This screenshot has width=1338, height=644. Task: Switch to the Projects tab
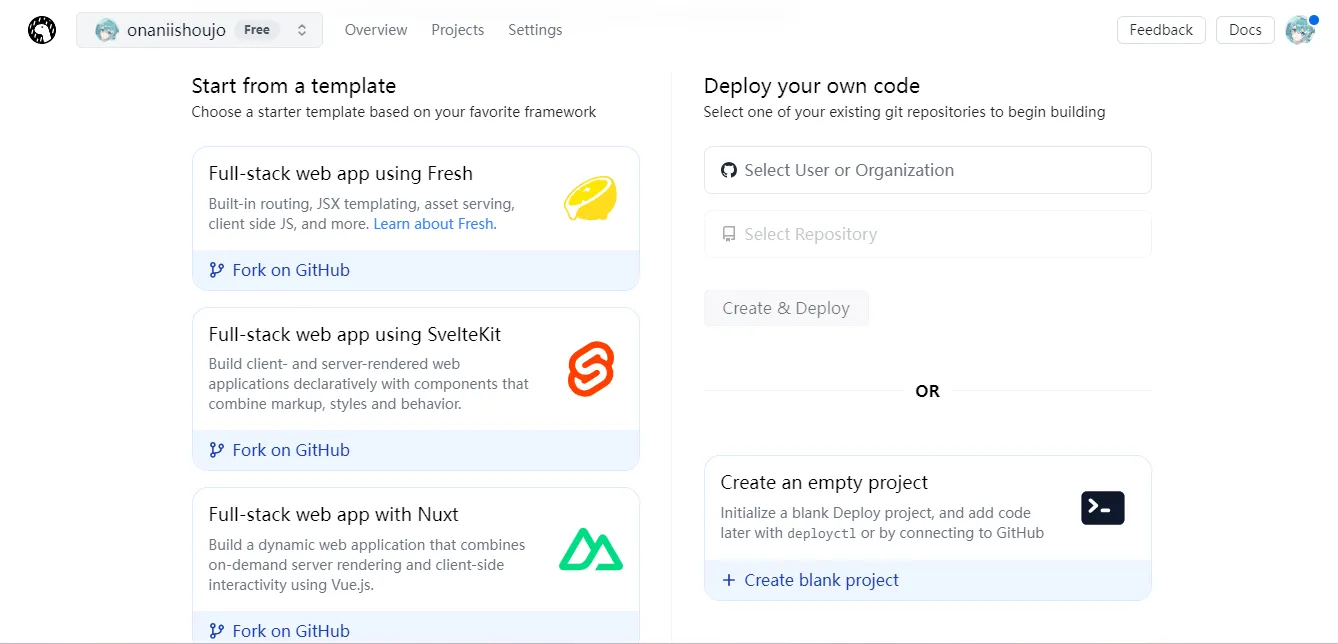458,30
